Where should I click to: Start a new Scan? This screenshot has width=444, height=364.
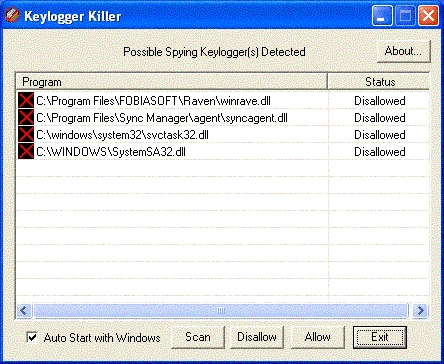coord(198,337)
